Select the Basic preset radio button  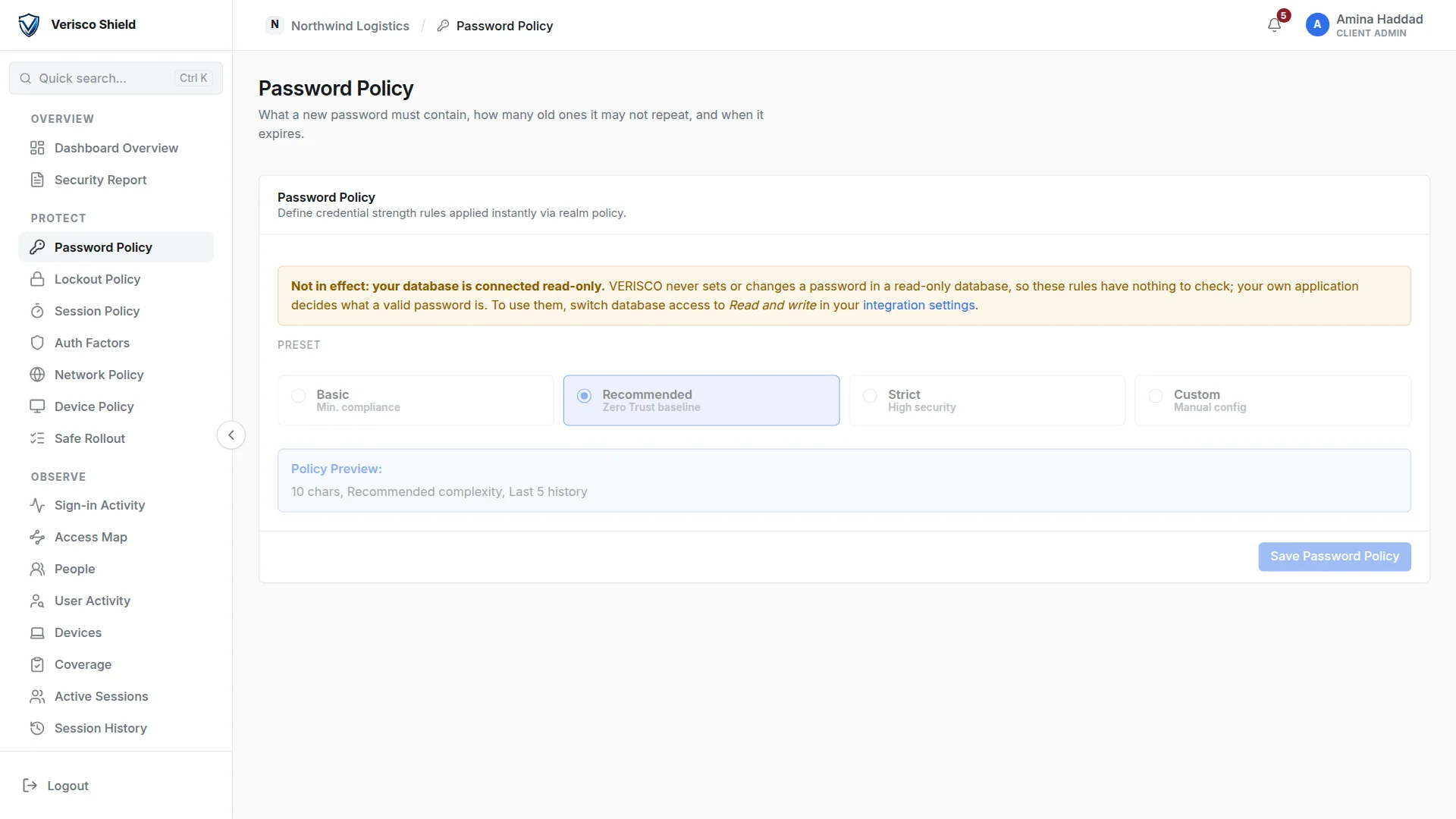click(x=299, y=396)
